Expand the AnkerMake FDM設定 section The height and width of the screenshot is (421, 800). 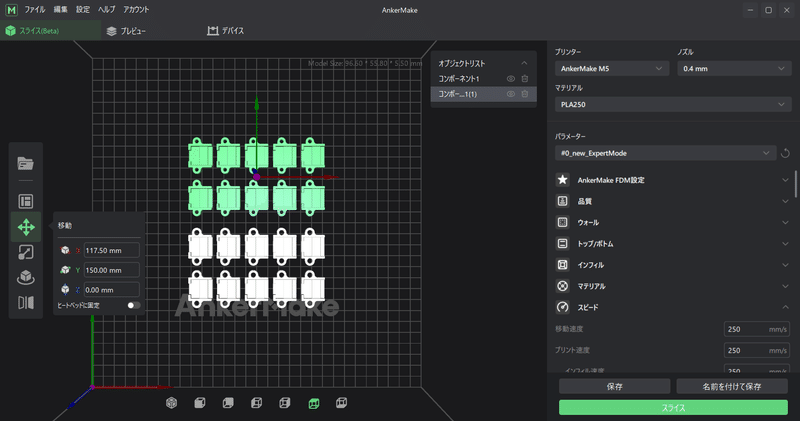point(785,180)
